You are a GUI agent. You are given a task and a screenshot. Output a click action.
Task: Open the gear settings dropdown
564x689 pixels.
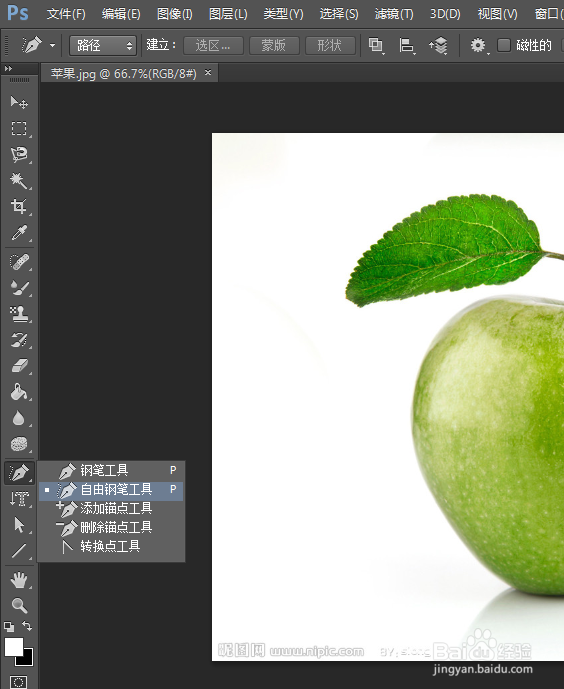click(x=479, y=45)
